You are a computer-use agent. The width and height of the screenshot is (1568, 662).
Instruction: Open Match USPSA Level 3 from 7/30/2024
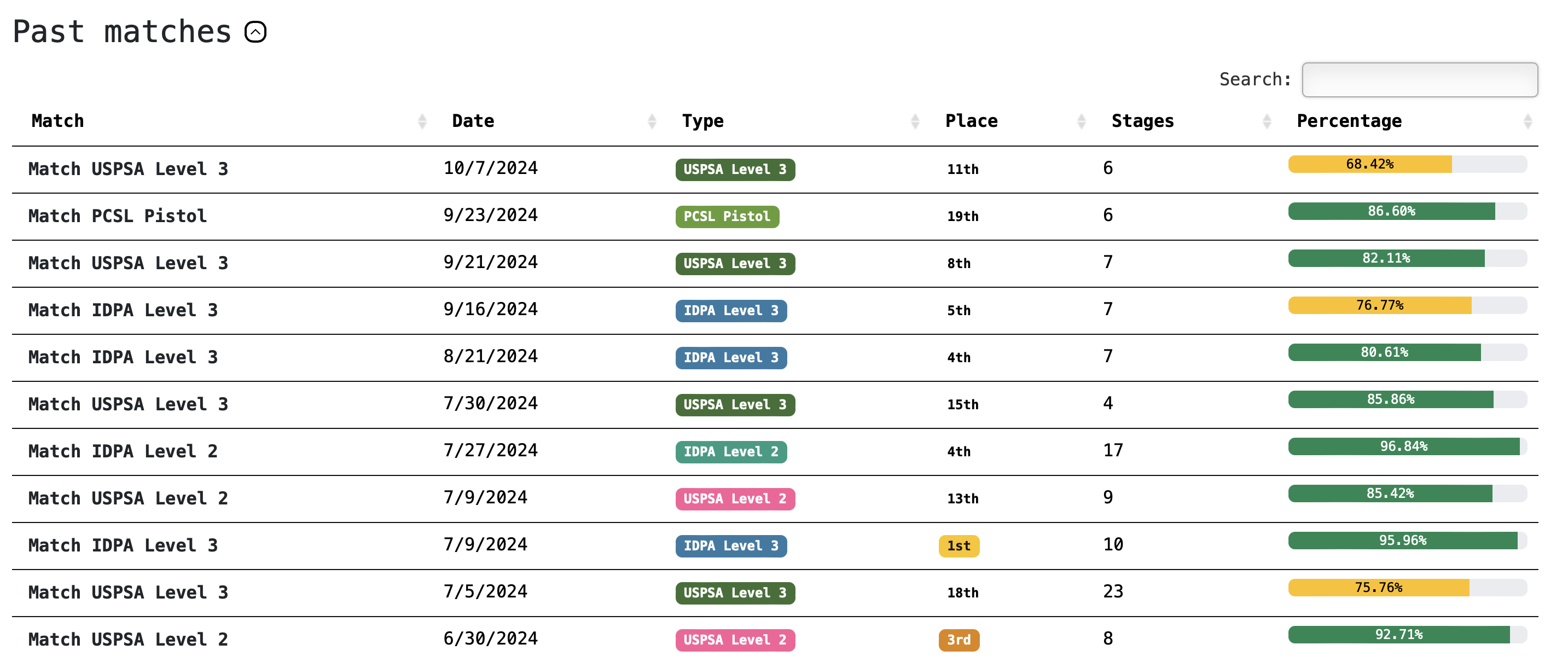point(129,404)
